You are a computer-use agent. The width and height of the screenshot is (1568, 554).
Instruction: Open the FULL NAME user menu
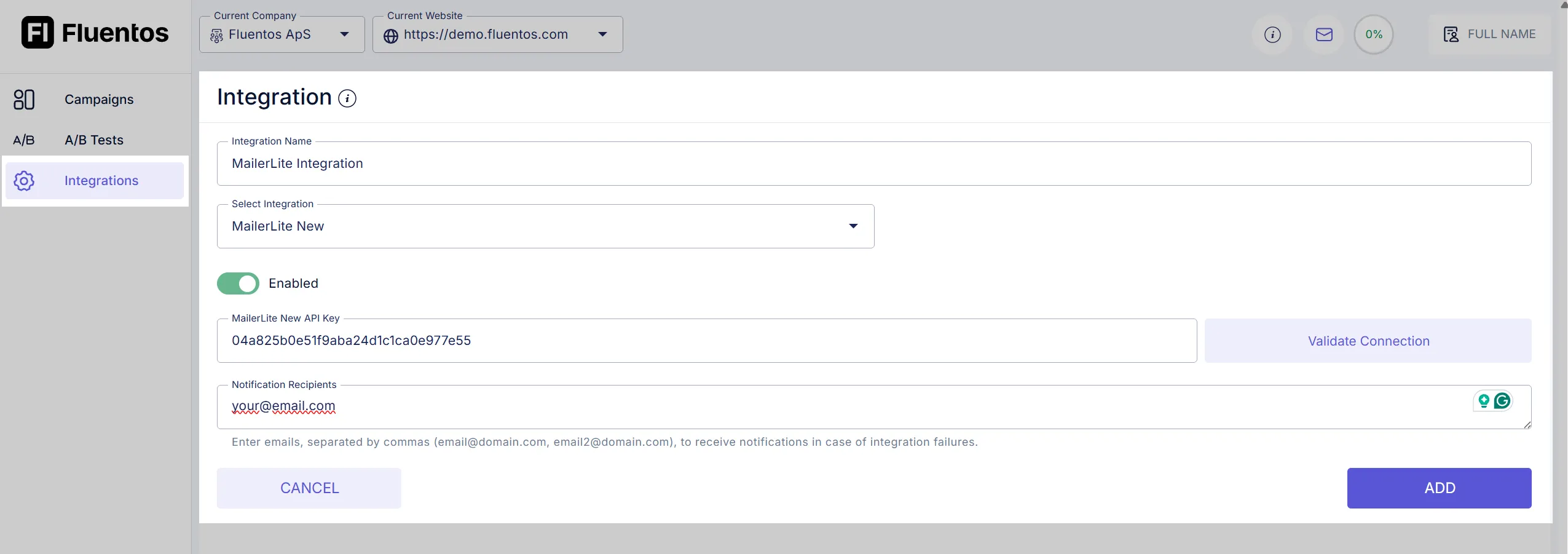point(1489,34)
